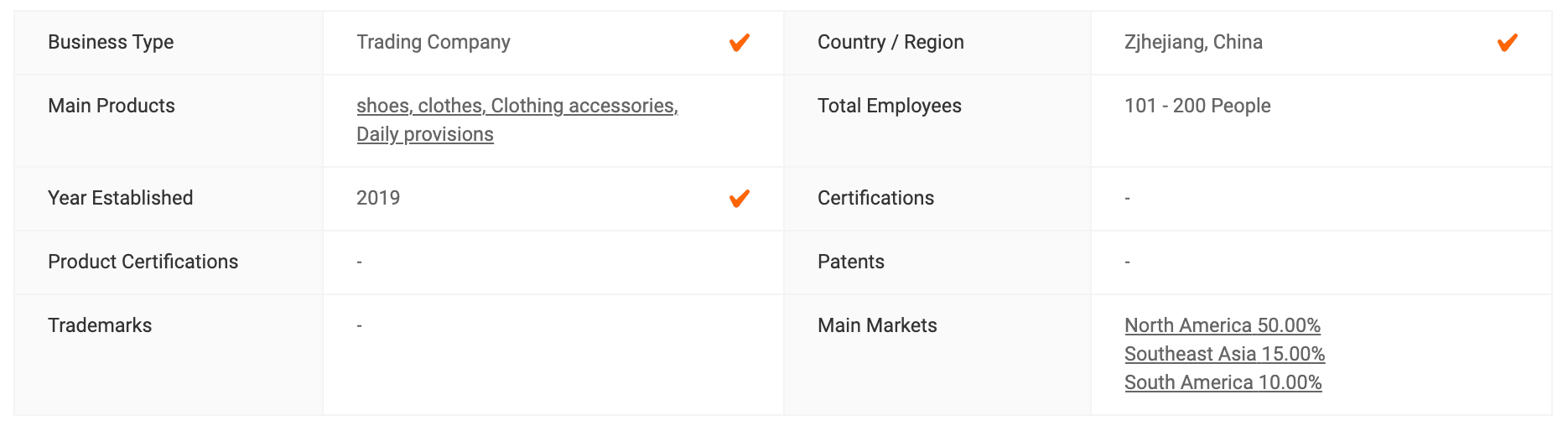Click the Main Products label
This screenshot has width=1568, height=431.
click(x=112, y=106)
